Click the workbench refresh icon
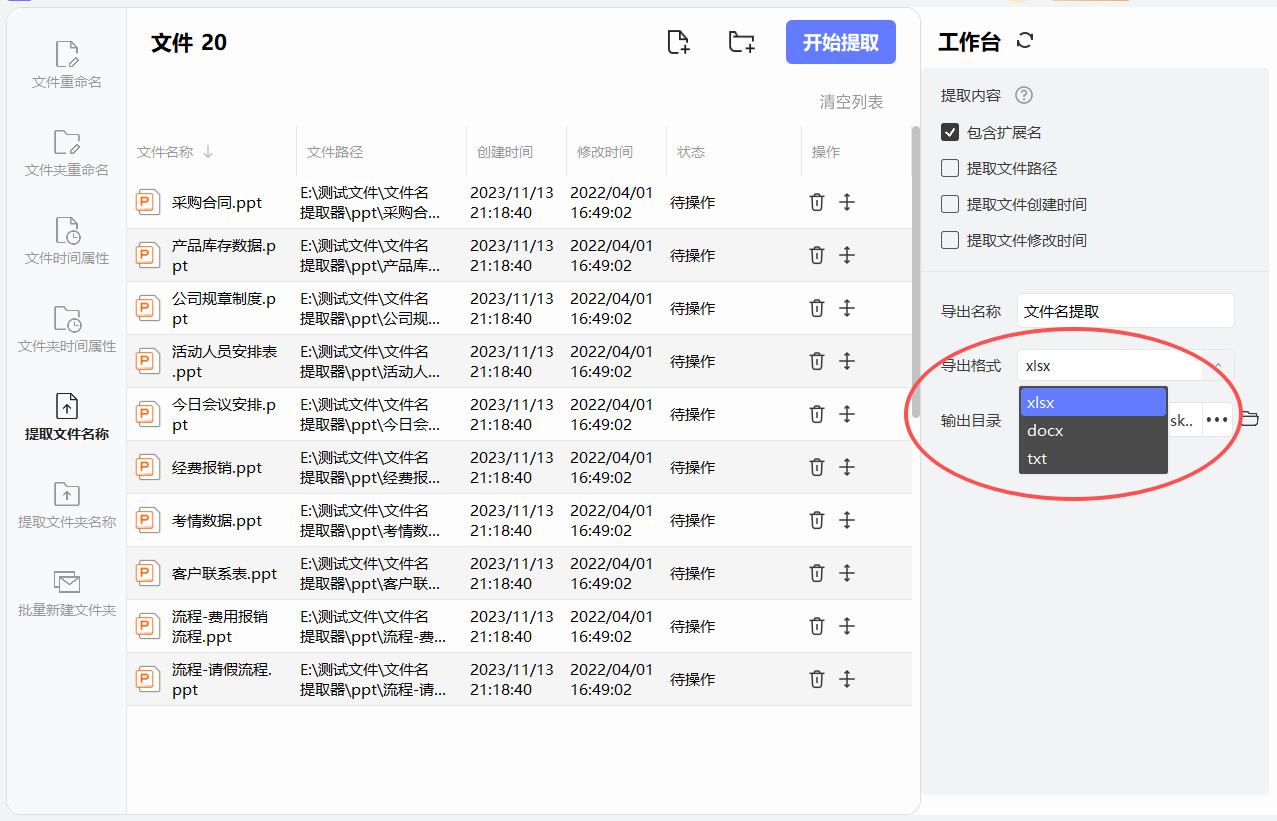Screen dimensions: 1277x821 (1024, 41)
